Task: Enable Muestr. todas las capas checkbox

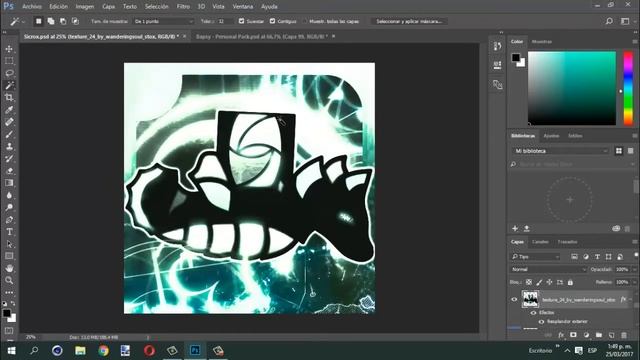Action: [x=304, y=21]
